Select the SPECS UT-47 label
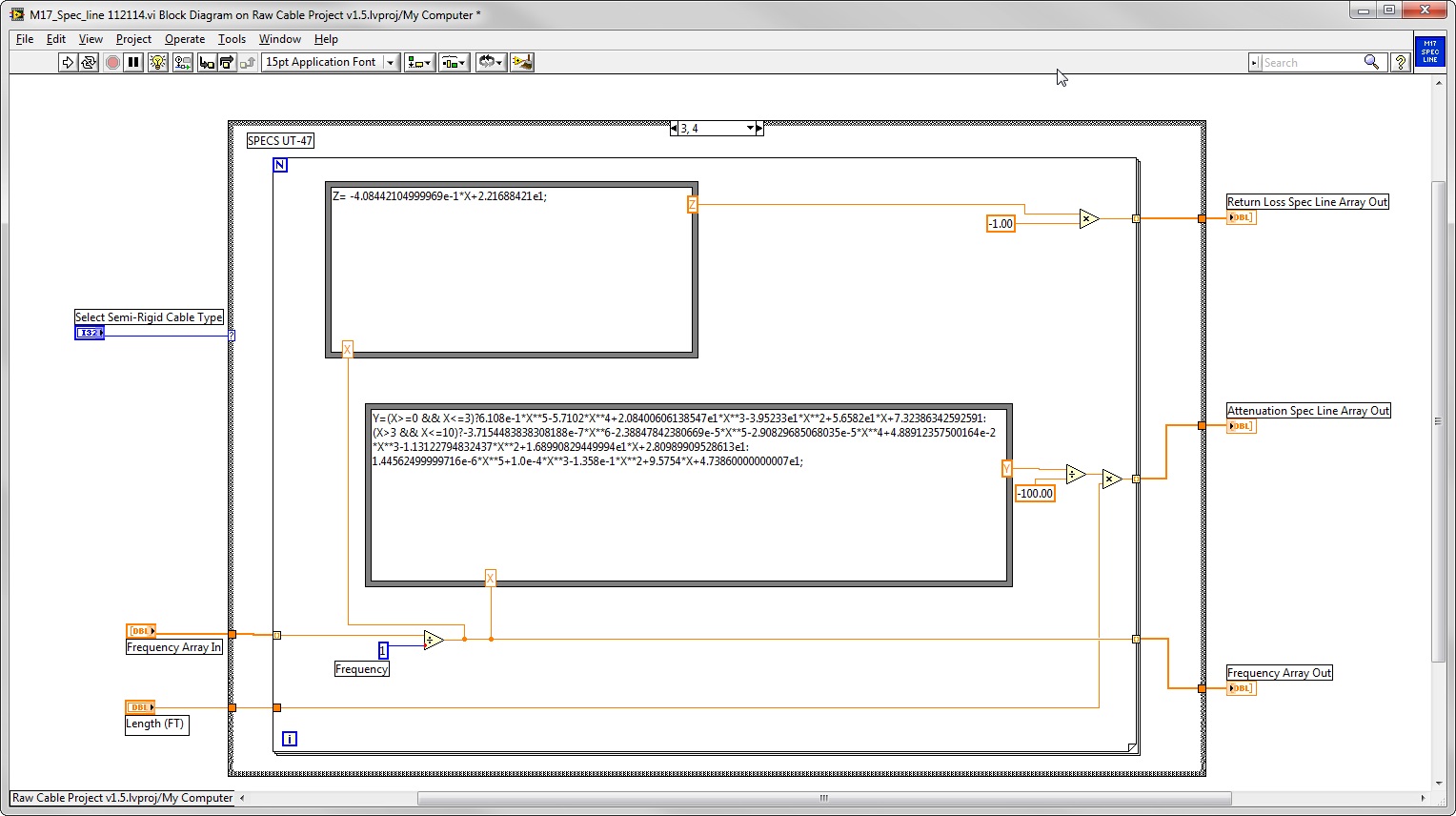 [280, 141]
